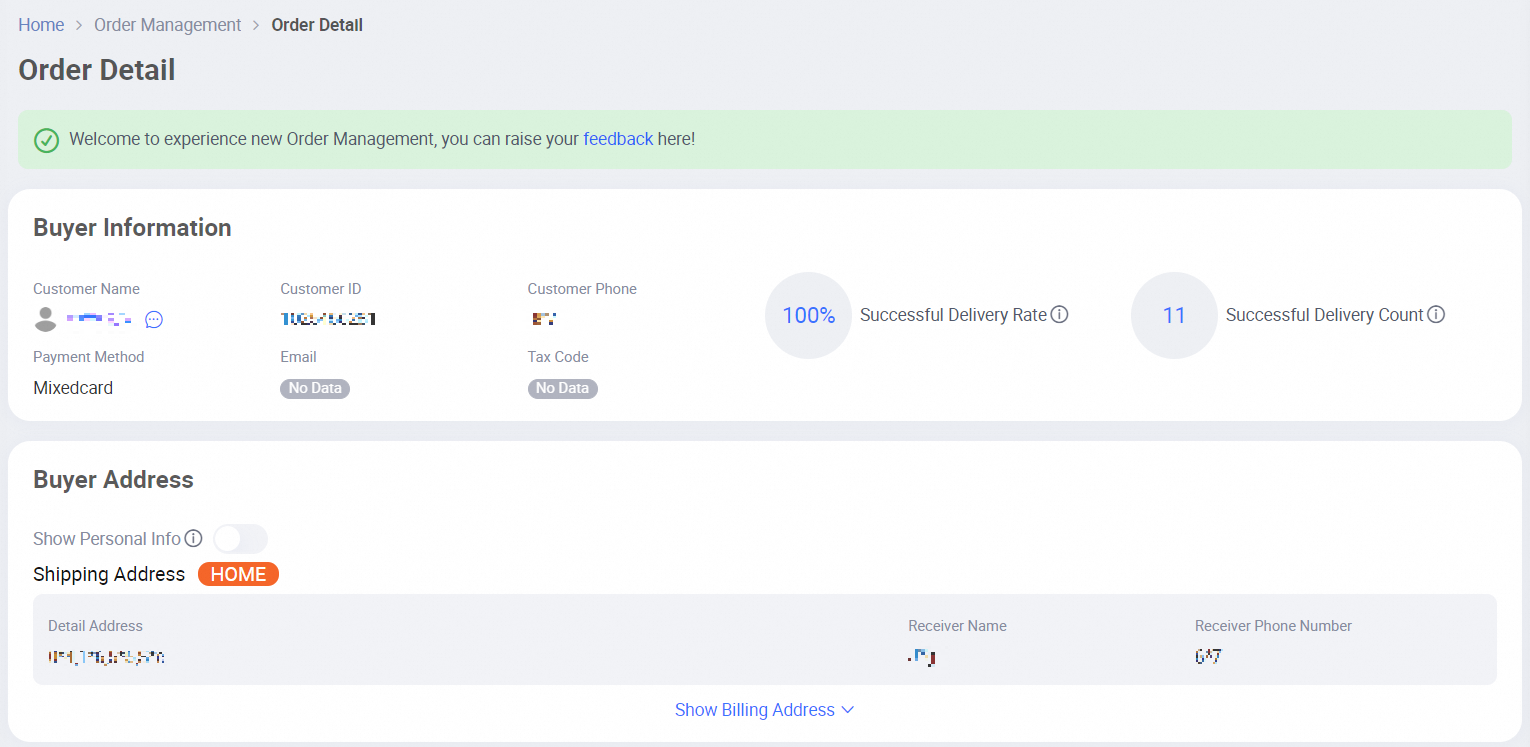Click the Show Billing Address text
Screen dimensions: 1530x747
click(x=754, y=710)
